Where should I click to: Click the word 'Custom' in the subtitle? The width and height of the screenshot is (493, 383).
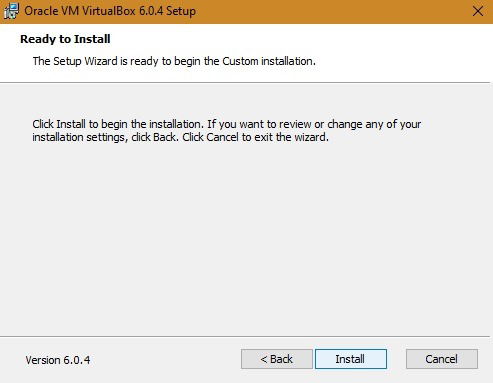(x=240, y=61)
